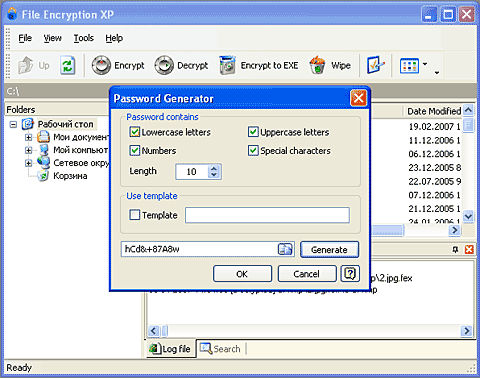Click file list scroll down arrow

(468, 216)
